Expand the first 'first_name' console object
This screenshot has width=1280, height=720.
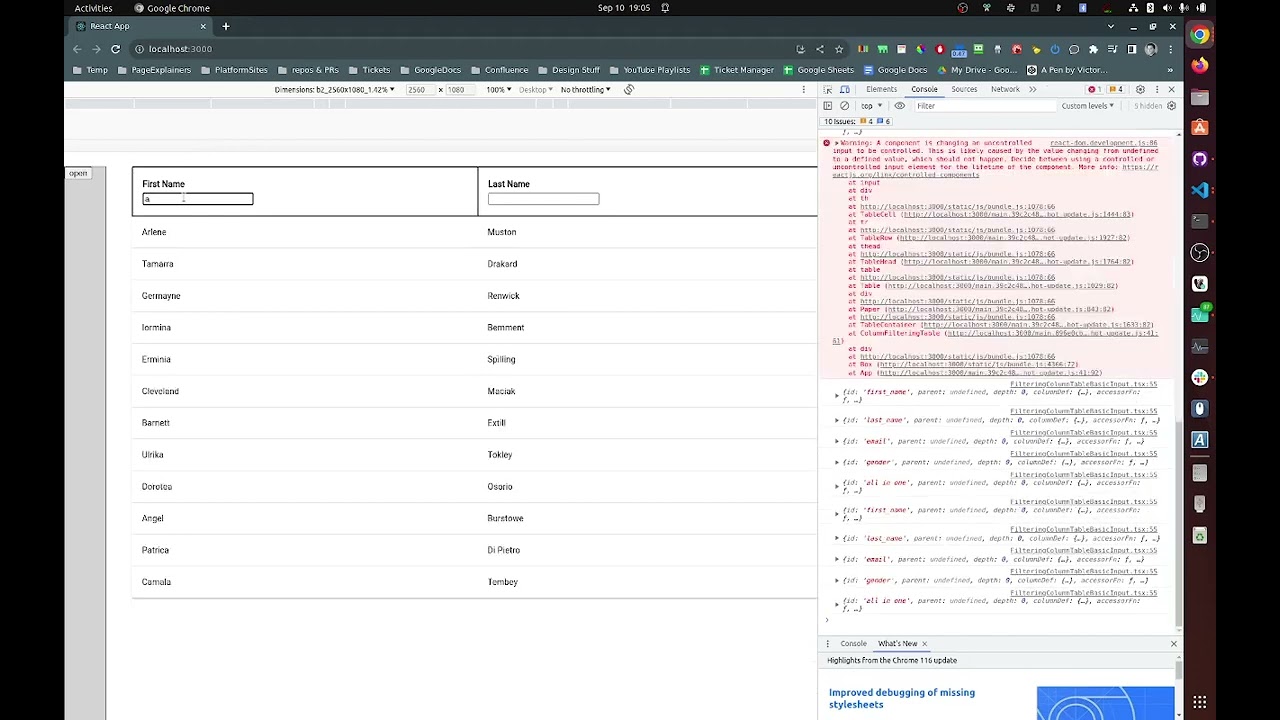837,395
